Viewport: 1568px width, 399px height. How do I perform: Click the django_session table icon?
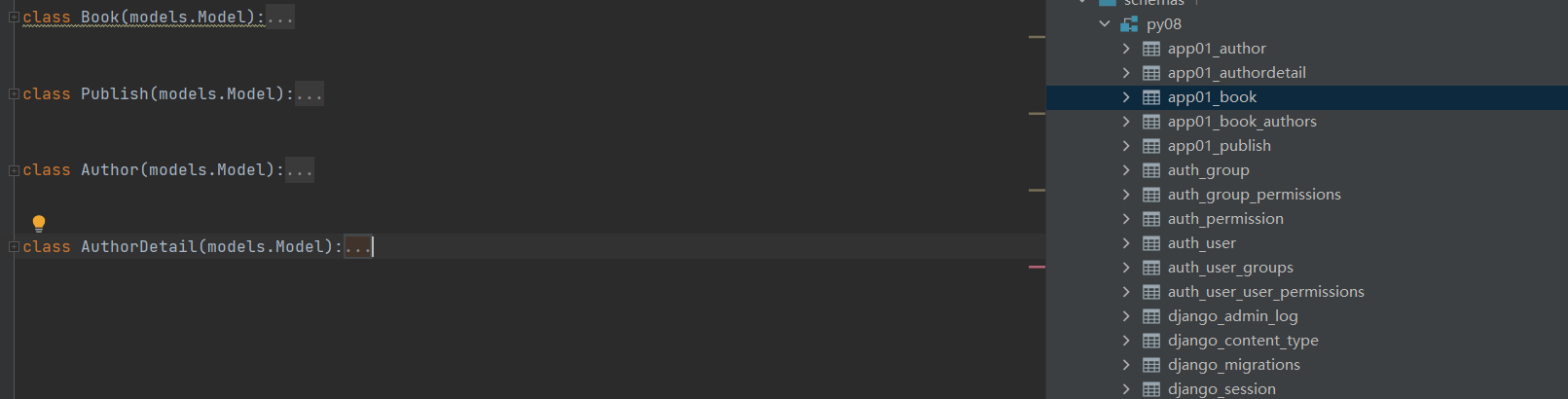pyautogui.click(x=1151, y=389)
